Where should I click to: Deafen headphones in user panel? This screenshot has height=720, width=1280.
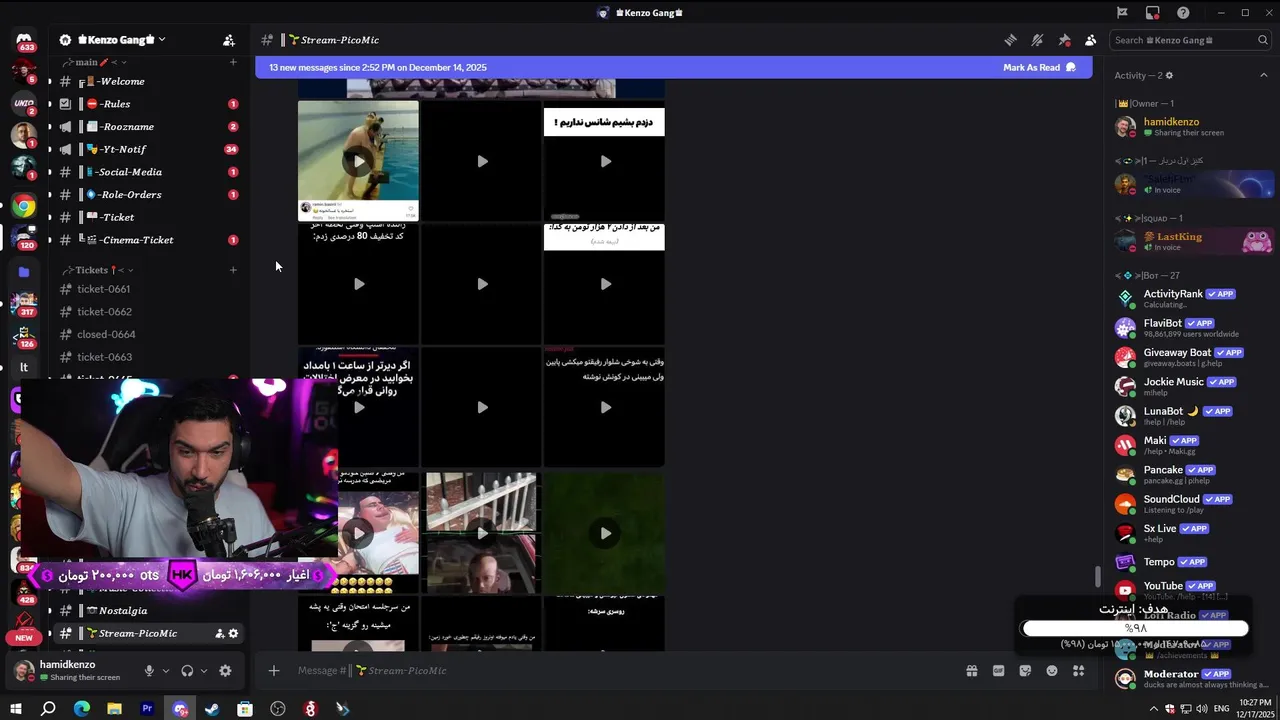(187, 671)
